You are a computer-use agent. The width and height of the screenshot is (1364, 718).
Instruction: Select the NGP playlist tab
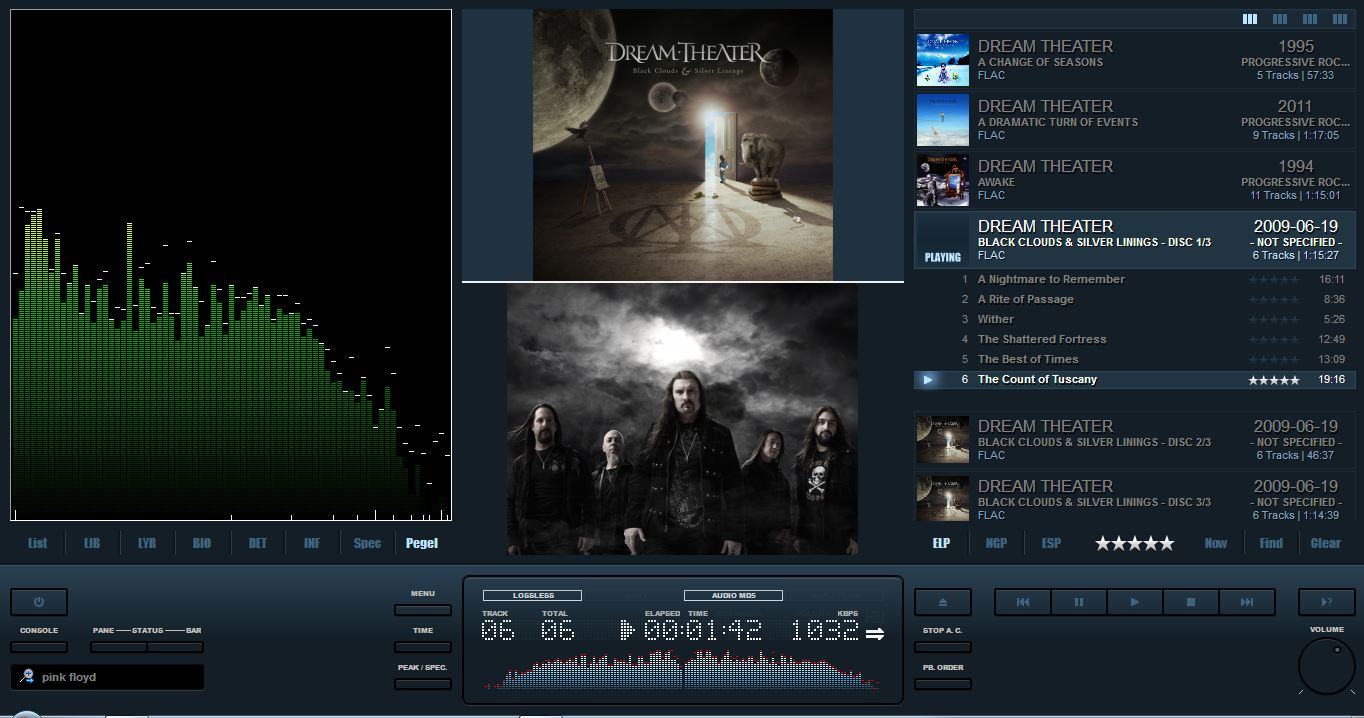click(996, 543)
